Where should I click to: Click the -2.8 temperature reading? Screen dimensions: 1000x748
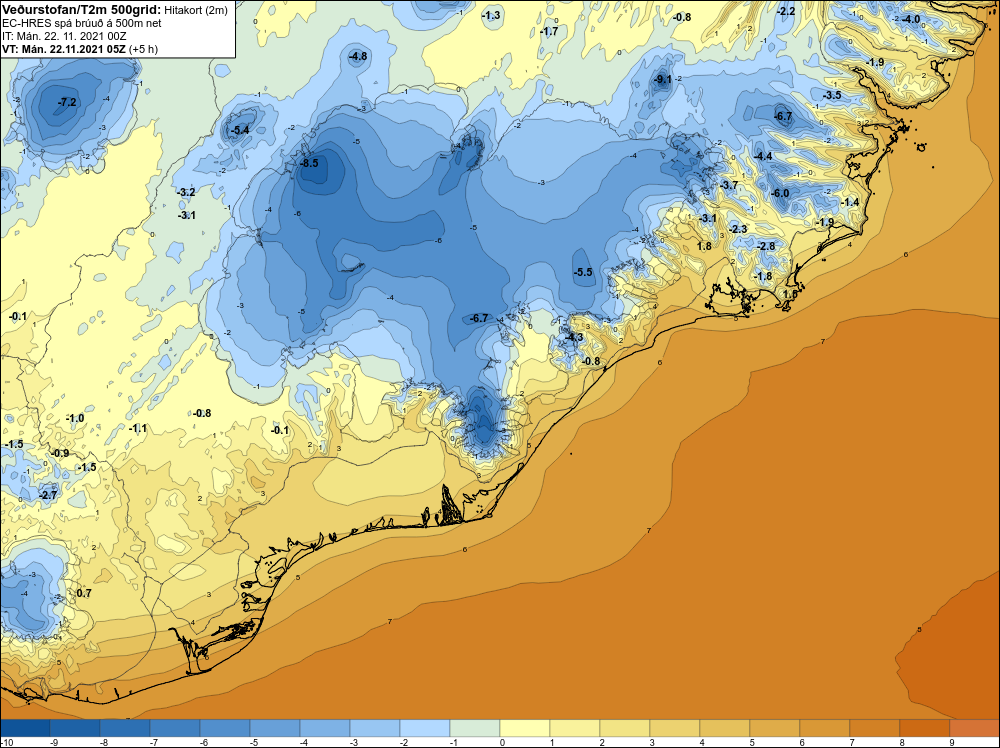click(766, 246)
